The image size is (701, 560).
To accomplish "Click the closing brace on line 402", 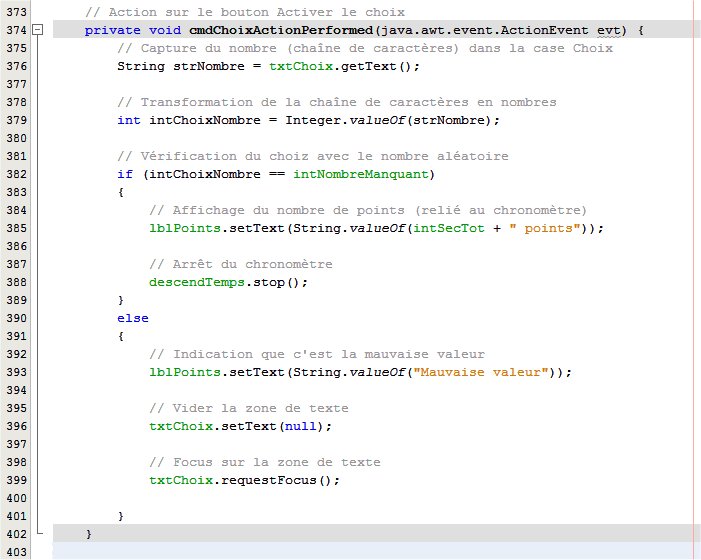I will [89, 534].
